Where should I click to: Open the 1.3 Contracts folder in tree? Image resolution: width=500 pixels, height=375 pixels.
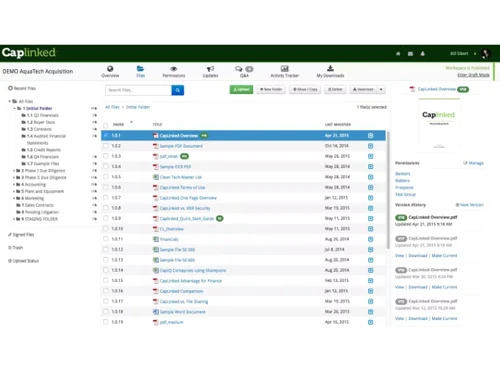pyautogui.click(x=39, y=129)
